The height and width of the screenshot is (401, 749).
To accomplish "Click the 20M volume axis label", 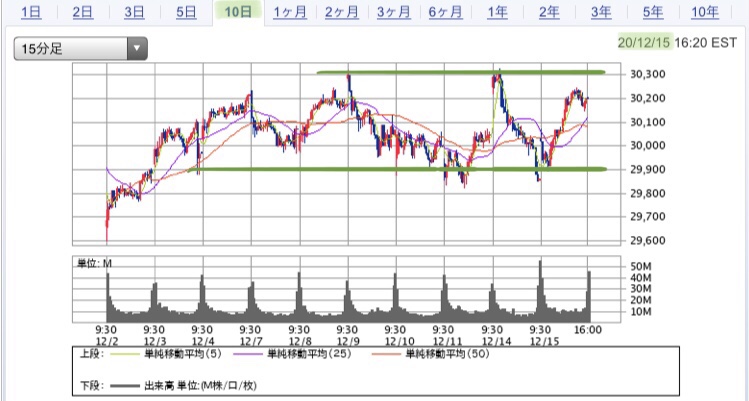I will (x=641, y=300).
